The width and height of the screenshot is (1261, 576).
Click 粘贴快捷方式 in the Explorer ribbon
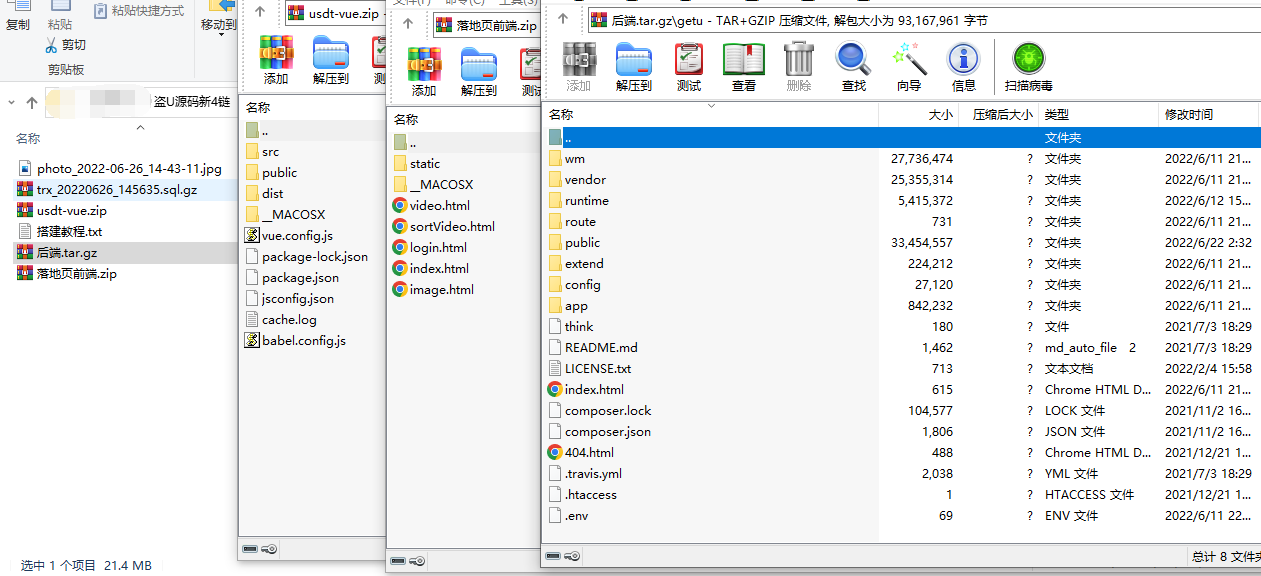[139, 11]
